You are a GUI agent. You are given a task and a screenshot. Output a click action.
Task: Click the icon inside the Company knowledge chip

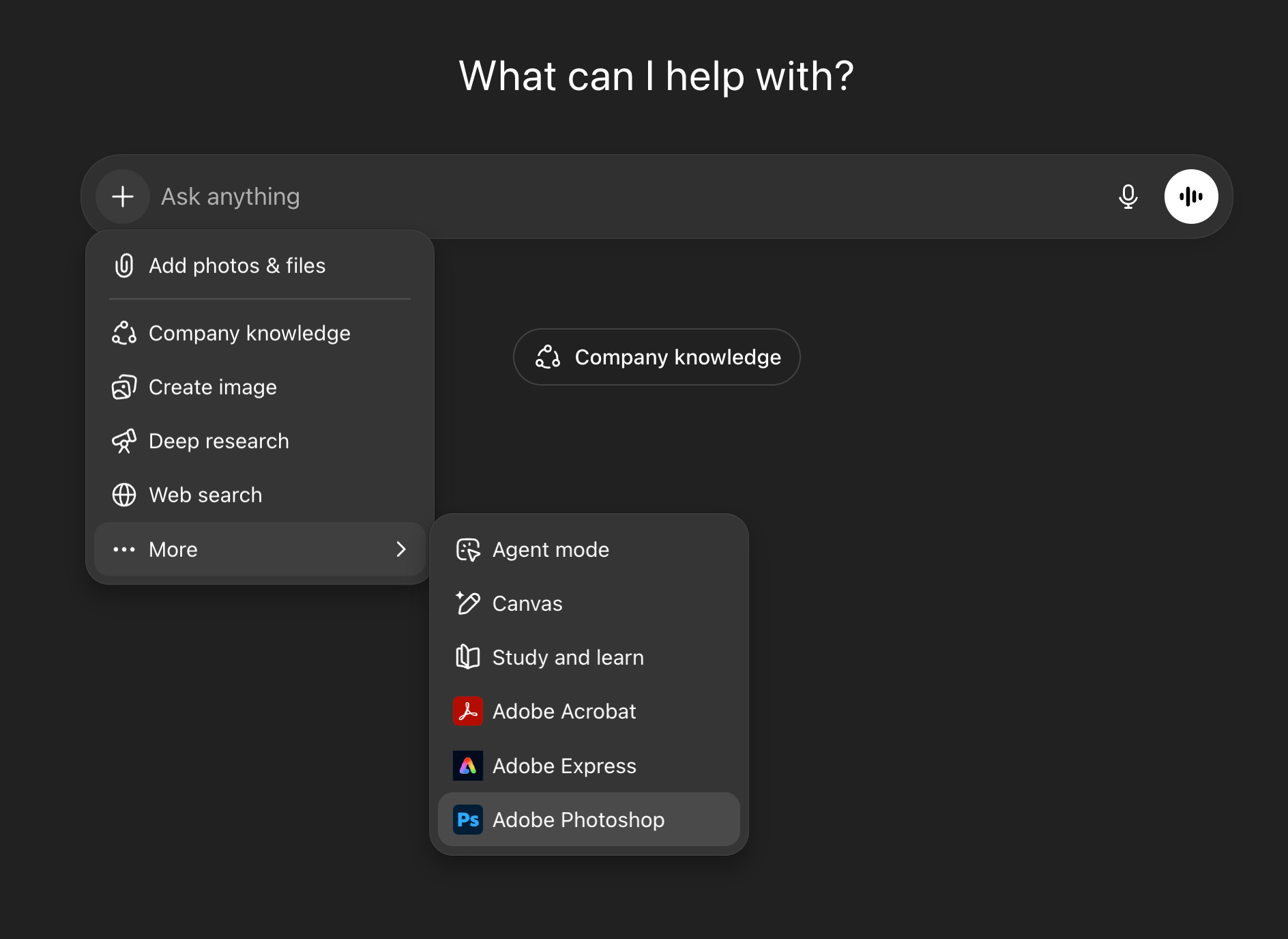(548, 357)
